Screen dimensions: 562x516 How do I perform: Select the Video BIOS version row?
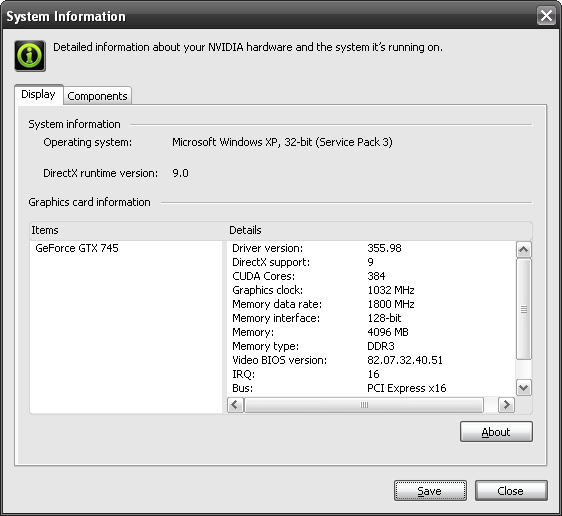[x=371, y=360]
